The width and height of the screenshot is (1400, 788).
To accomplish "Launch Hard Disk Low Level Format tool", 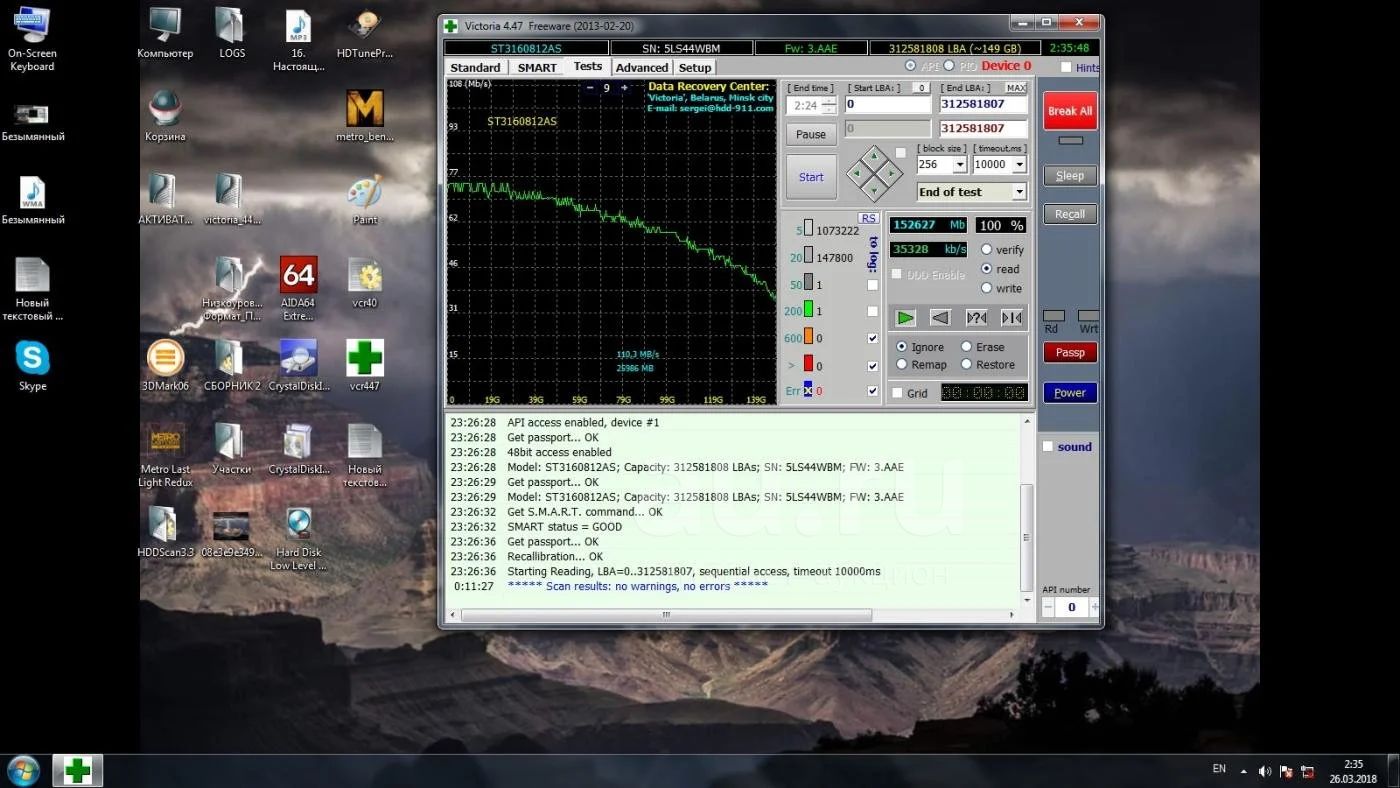I will click(x=298, y=539).
